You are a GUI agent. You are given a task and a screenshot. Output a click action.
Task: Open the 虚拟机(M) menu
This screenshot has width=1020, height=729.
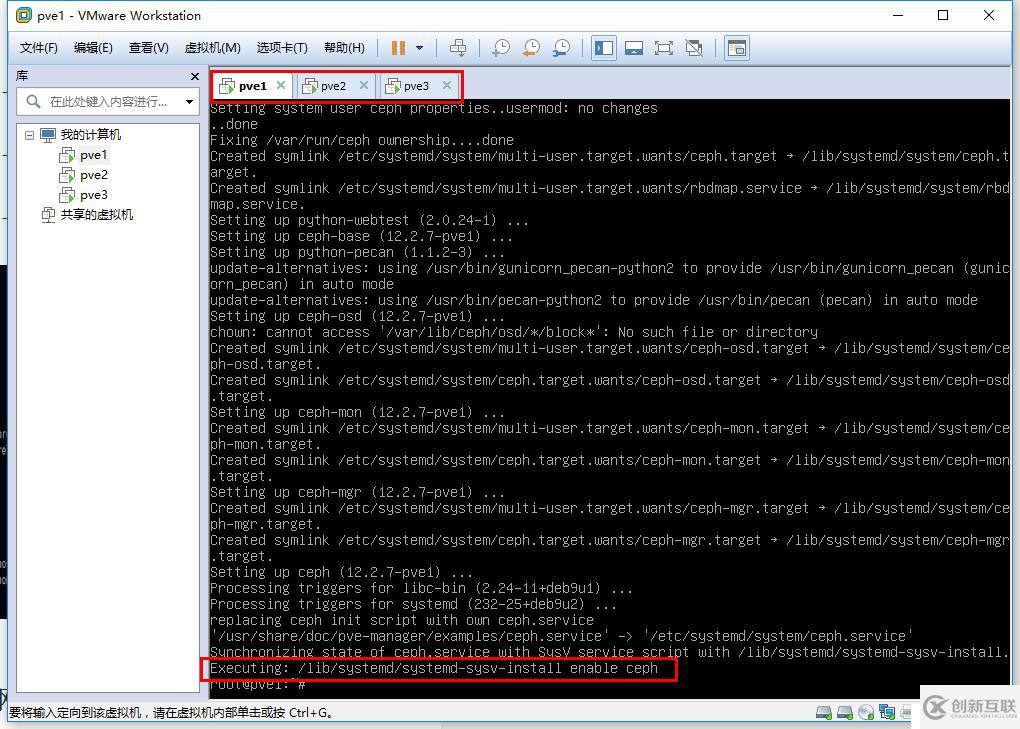213,47
